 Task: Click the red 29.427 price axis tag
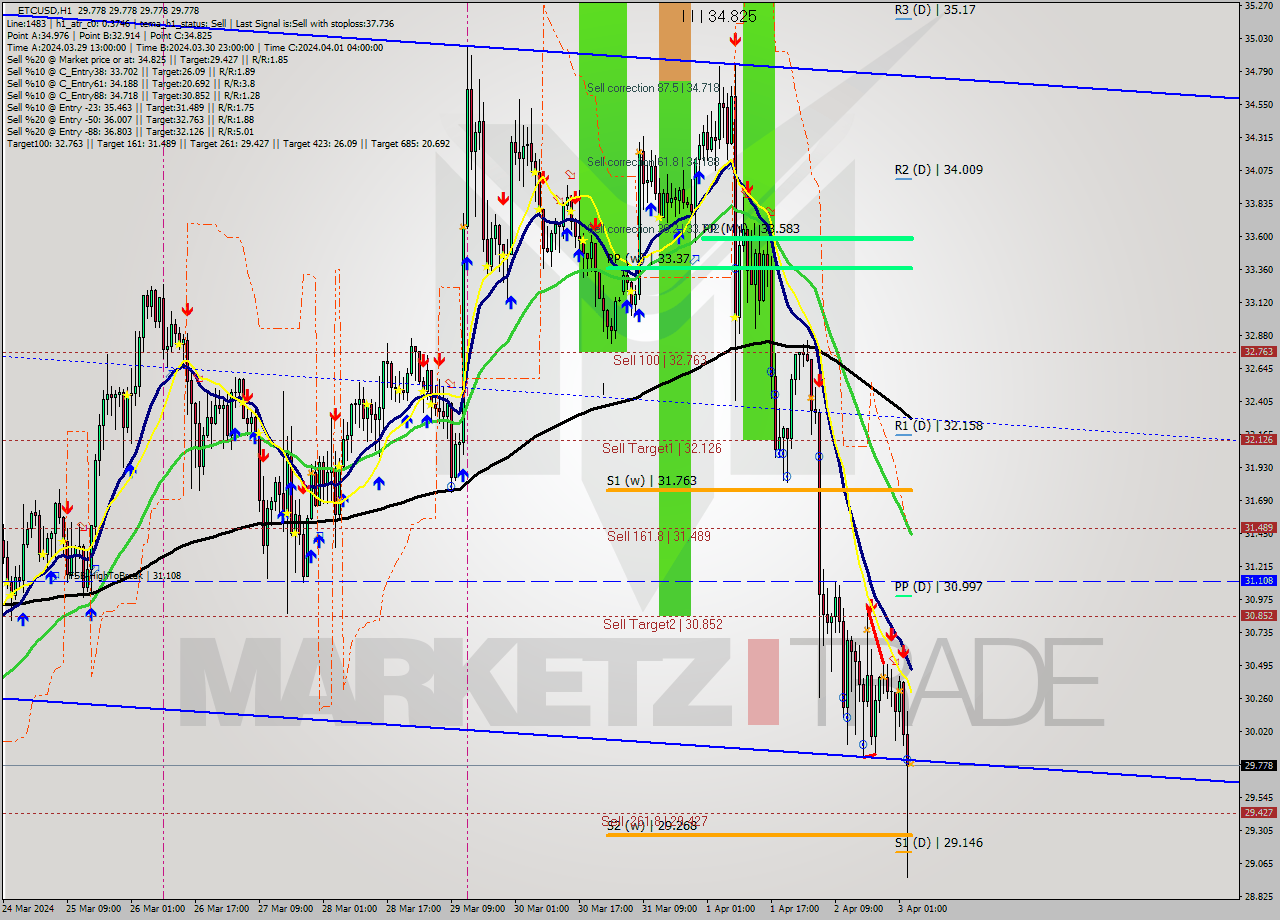1258,813
